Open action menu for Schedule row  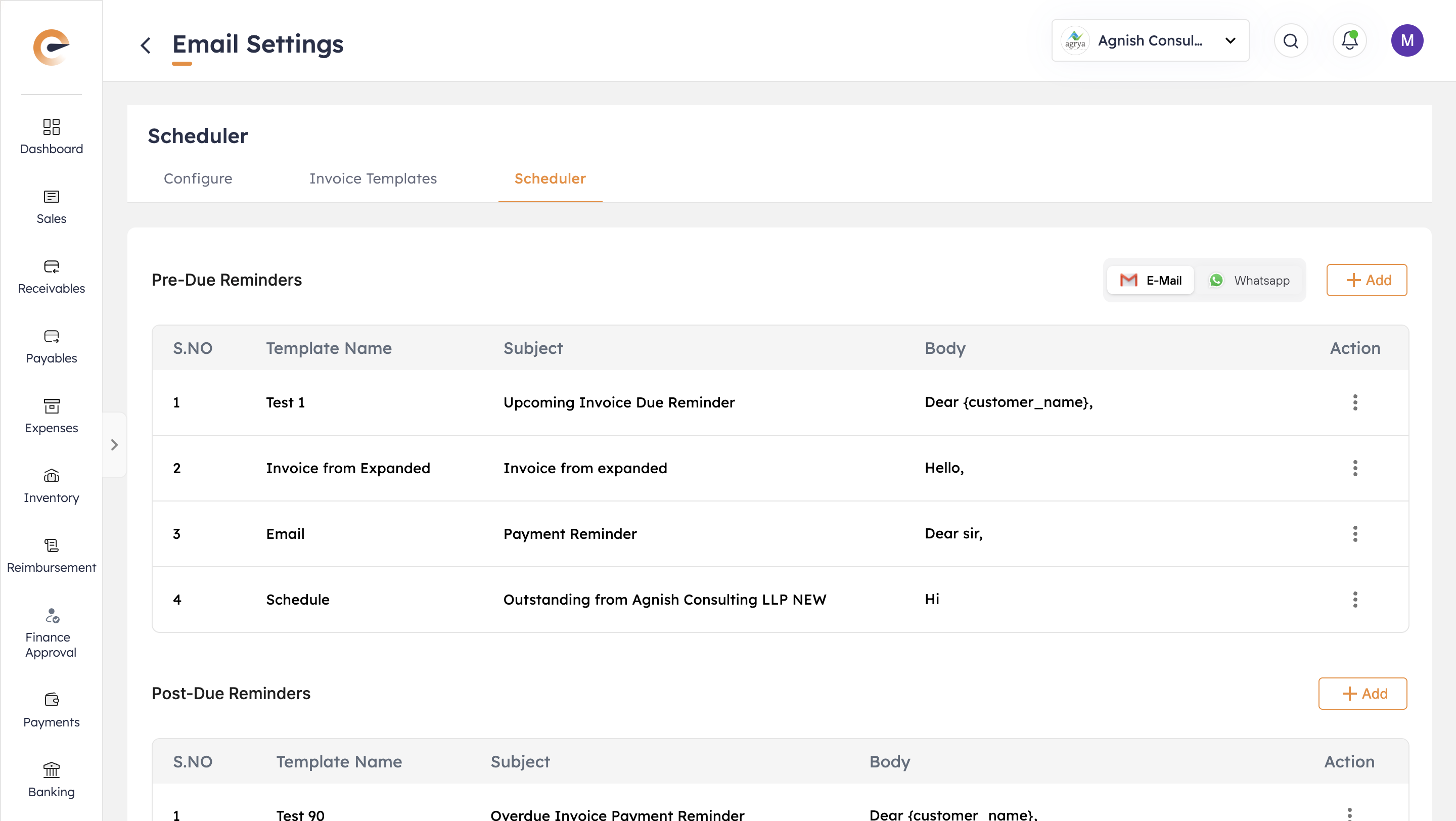[x=1354, y=600]
